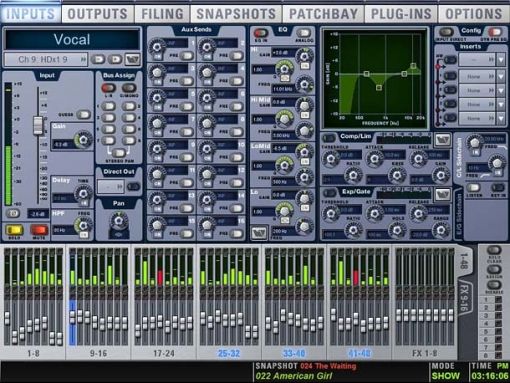Click the channel presets folder icon beside Ch 9
The width and height of the screenshot is (510, 383).
pos(133,59)
